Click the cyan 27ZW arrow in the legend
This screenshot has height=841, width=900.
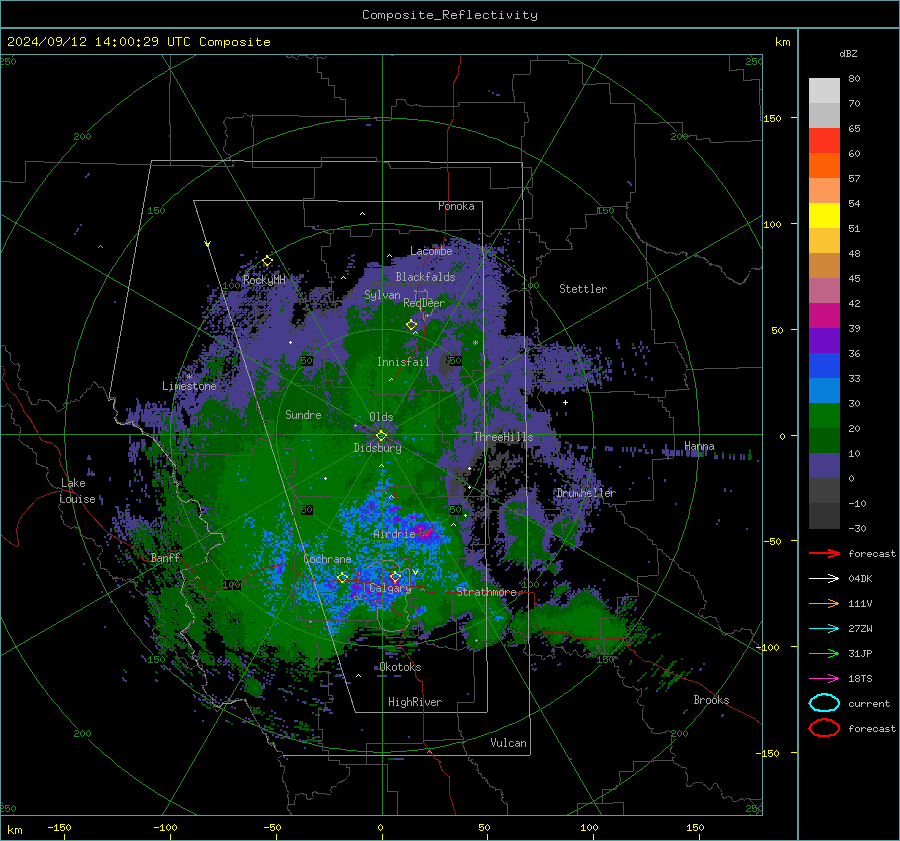824,629
